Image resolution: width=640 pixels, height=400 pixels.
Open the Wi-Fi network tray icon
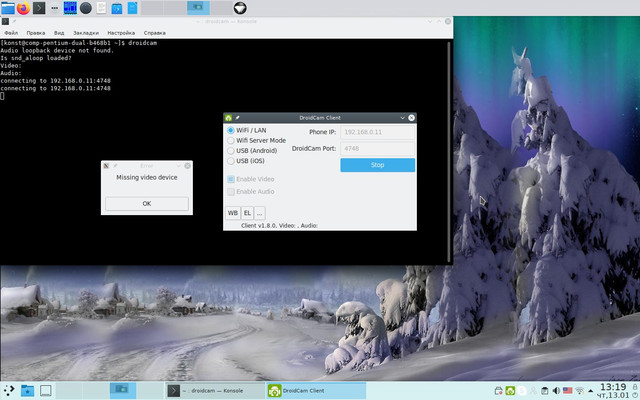579,391
